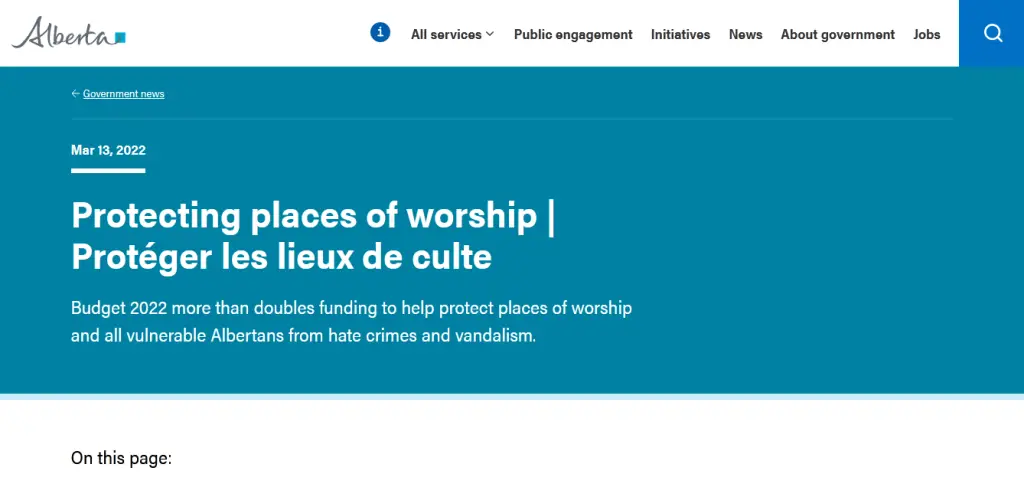Open search with the magnifying glass icon
The image size is (1024, 484).
click(x=992, y=33)
